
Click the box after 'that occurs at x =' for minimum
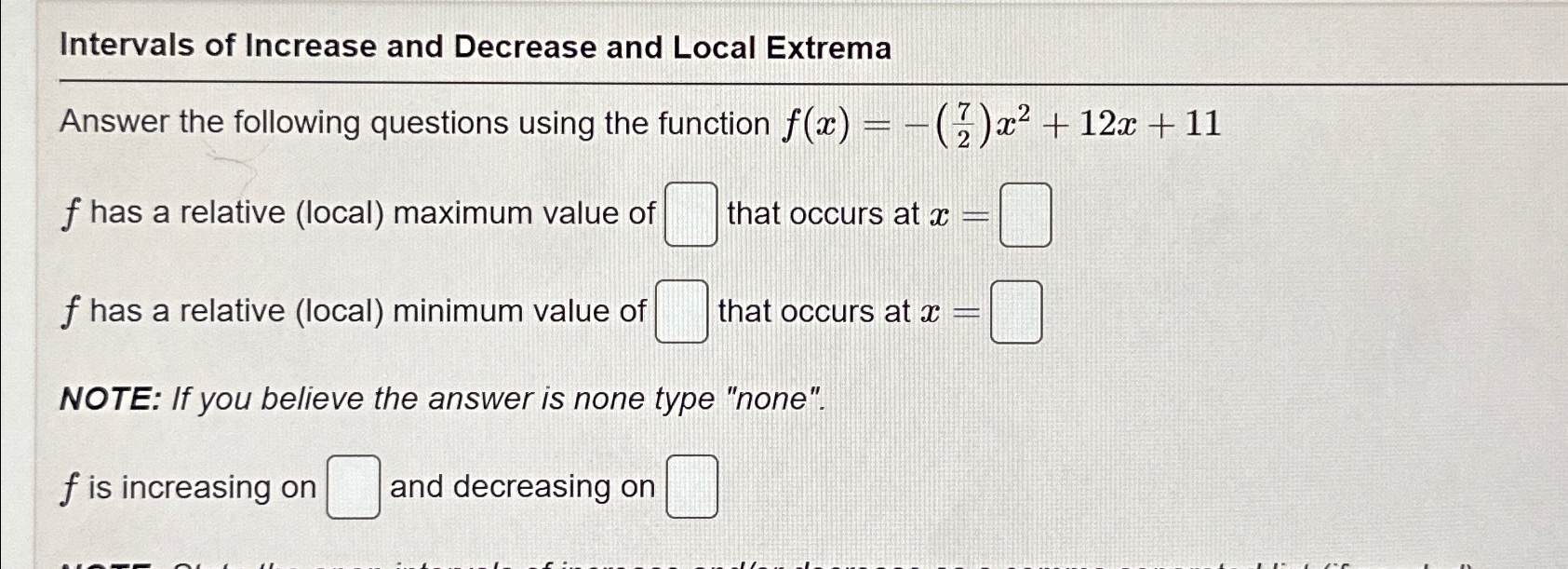pos(1018,312)
